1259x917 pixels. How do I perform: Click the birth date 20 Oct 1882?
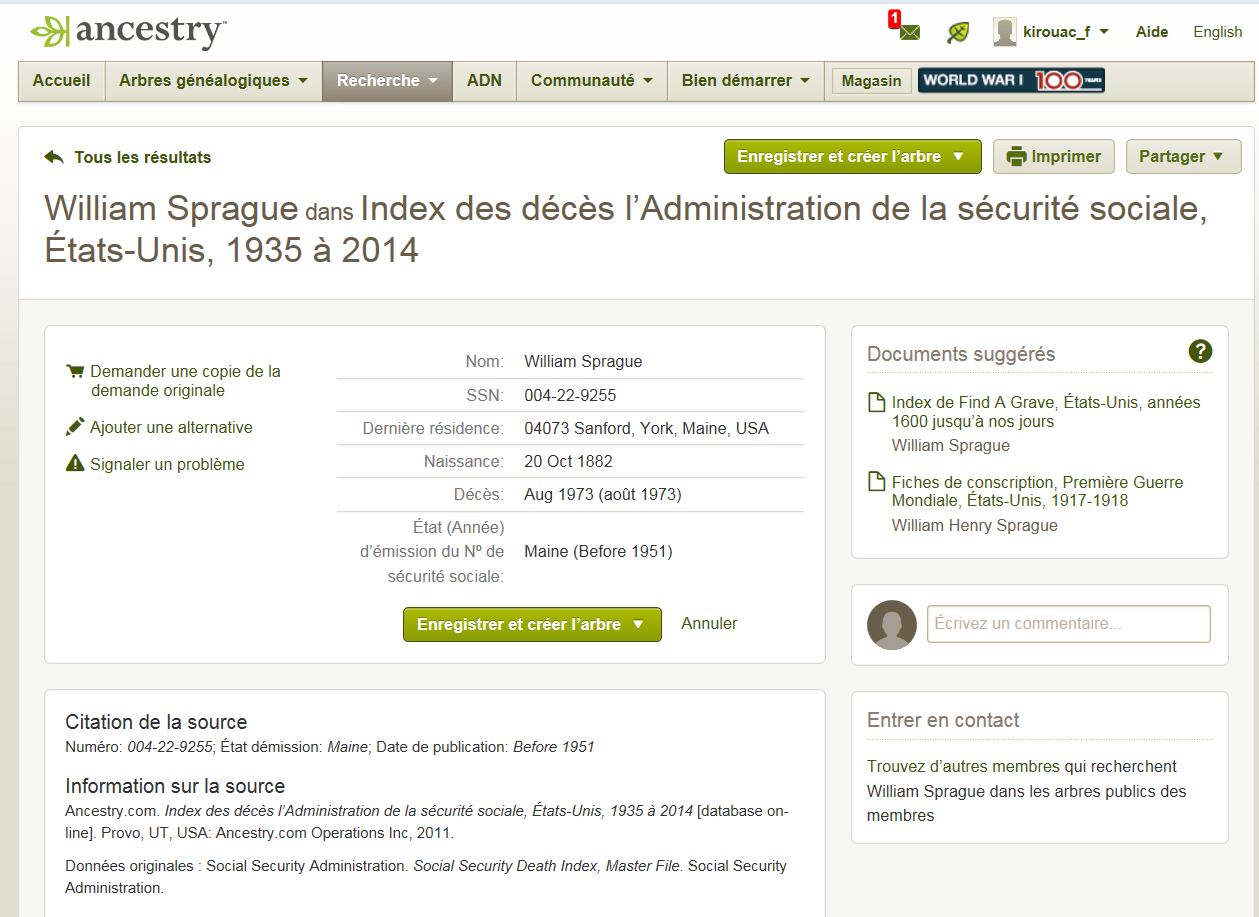click(568, 462)
